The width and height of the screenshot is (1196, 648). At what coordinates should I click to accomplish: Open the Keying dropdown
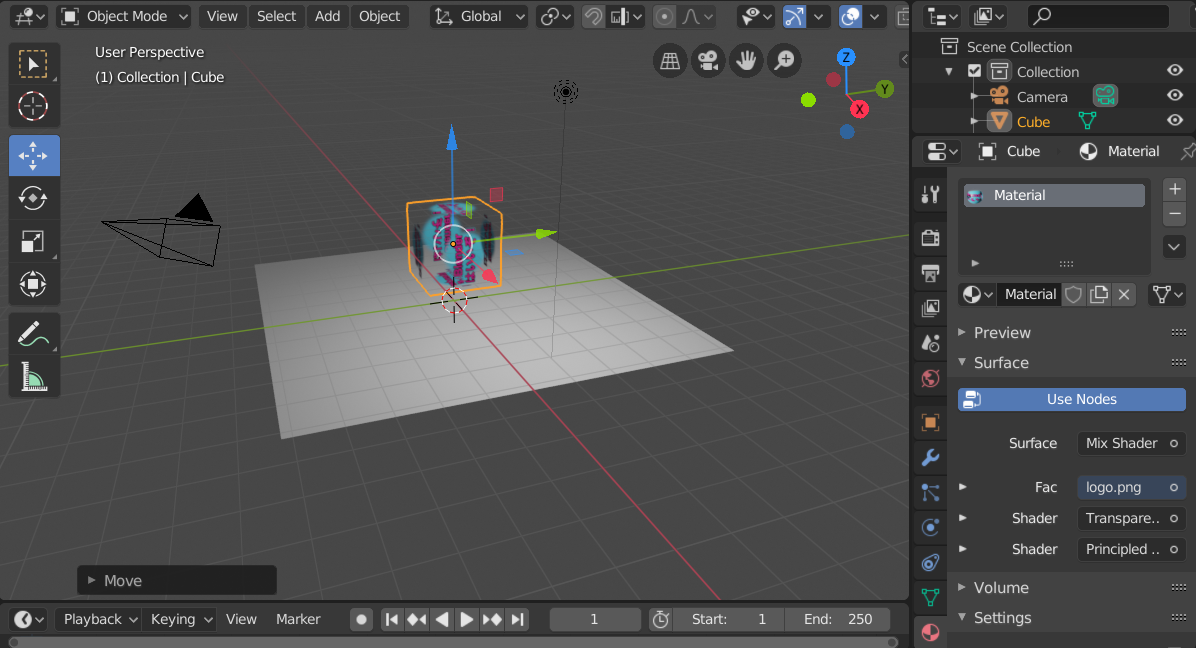(x=179, y=619)
